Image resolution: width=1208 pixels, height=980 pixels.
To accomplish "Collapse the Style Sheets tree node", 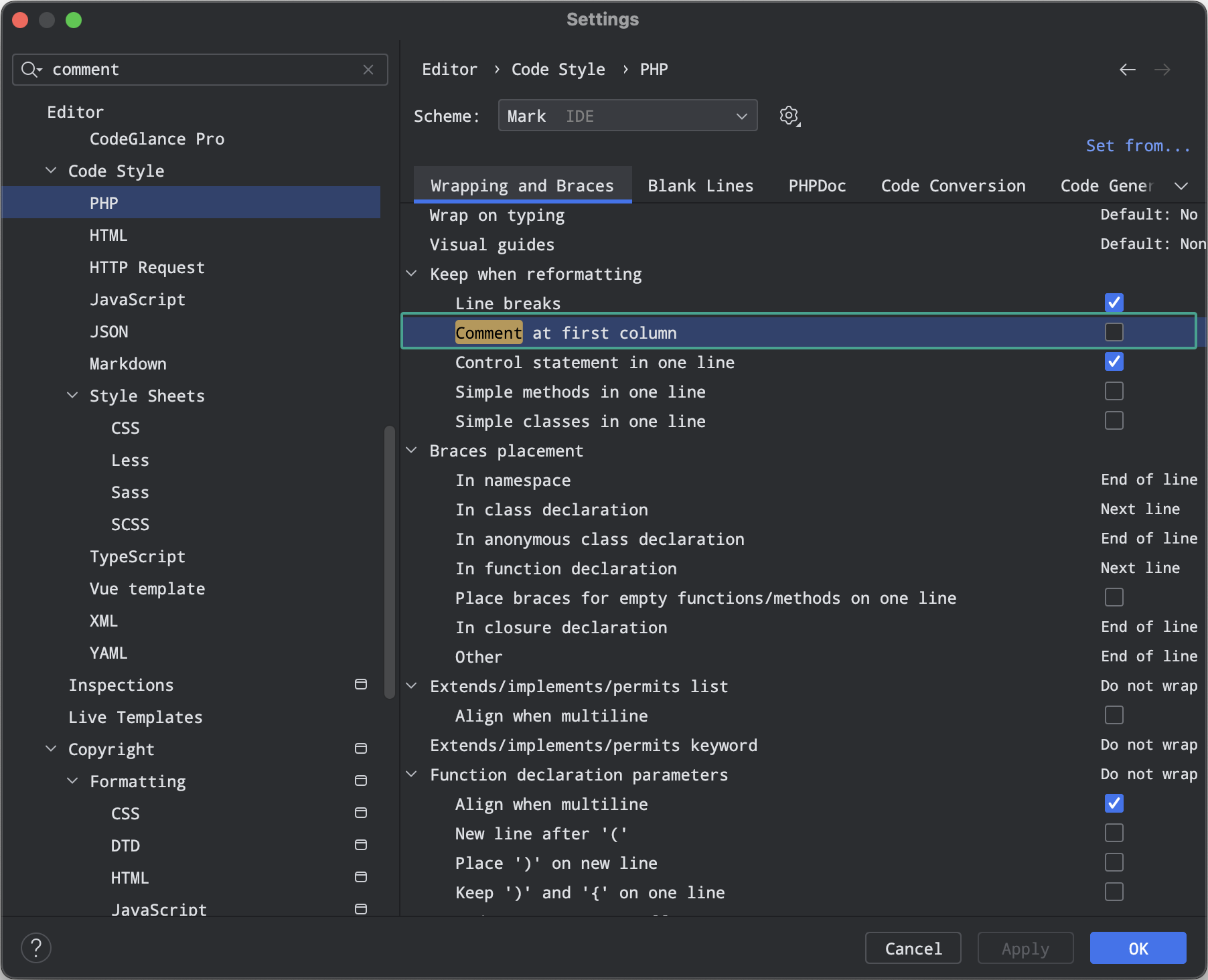I will [73, 396].
